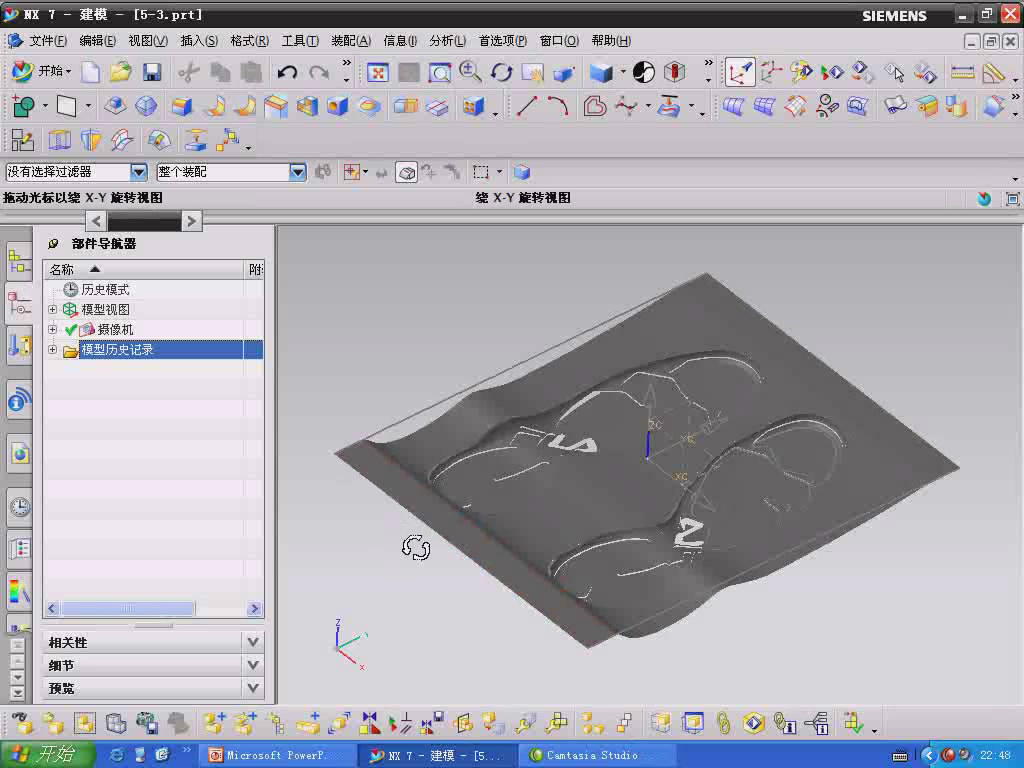The height and width of the screenshot is (768, 1024).
Task: Open the 插入(S) menu
Action: [199, 41]
